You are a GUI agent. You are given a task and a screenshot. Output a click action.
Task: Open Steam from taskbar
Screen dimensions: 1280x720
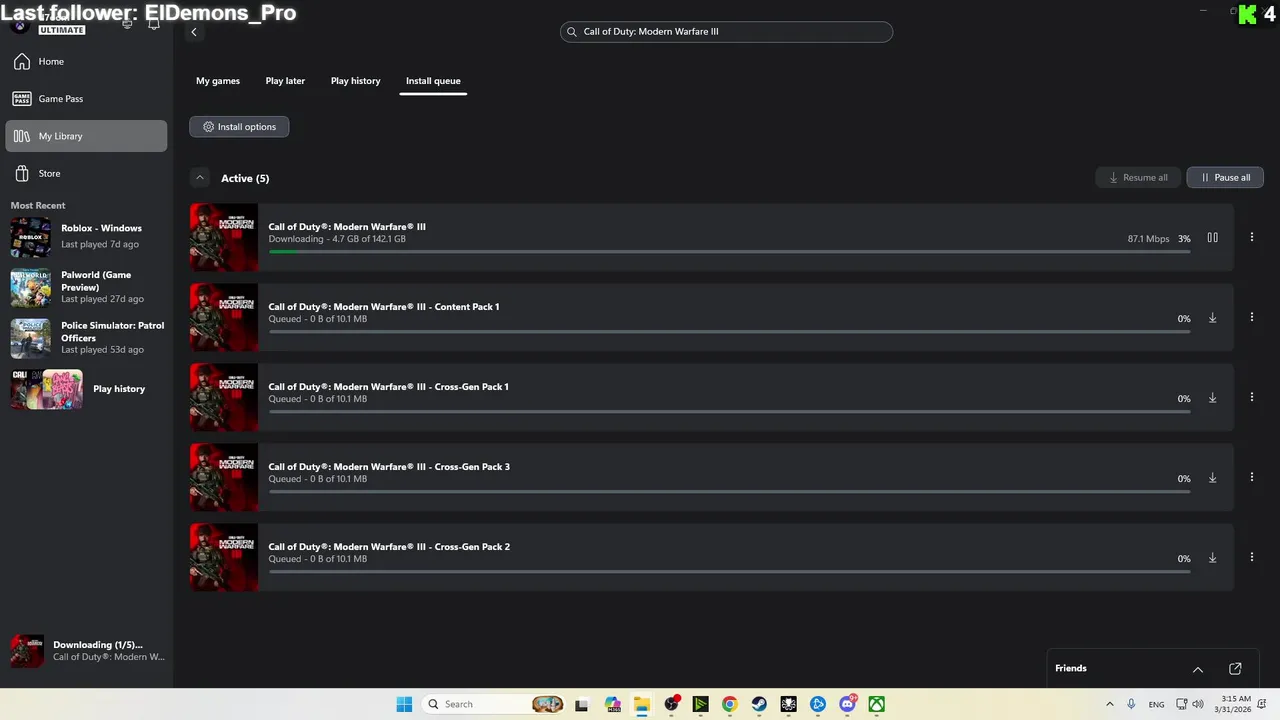759,704
